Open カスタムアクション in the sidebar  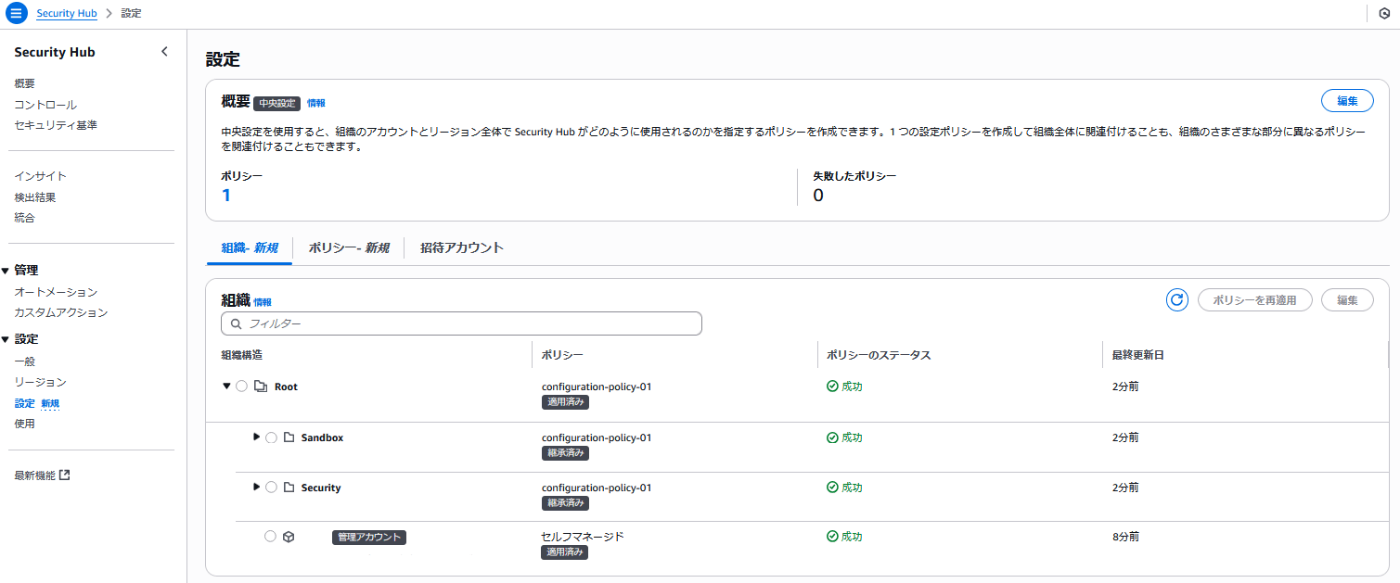point(61,313)
